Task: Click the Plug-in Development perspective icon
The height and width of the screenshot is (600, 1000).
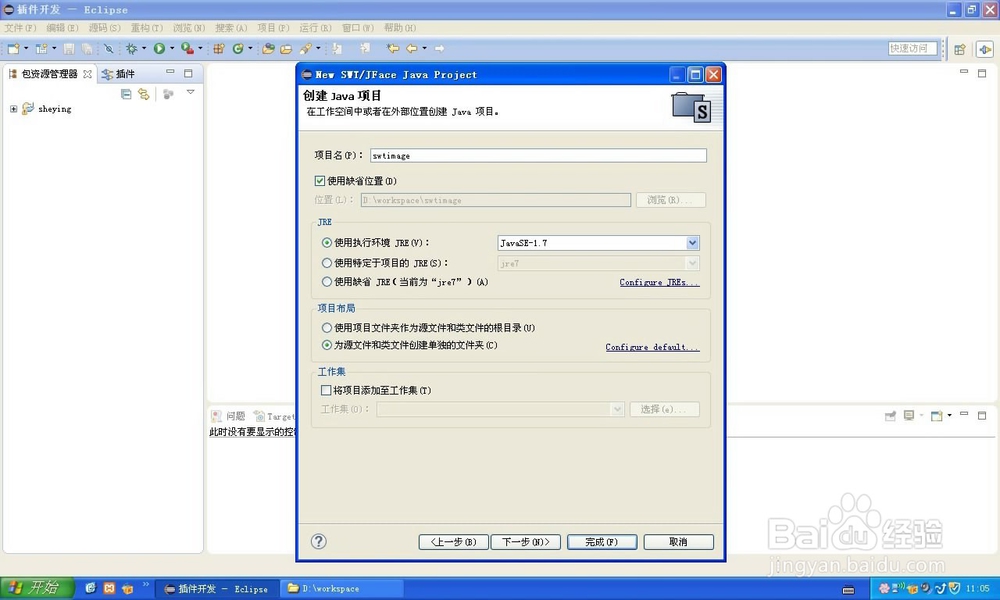Action: (x=985, y=49)
